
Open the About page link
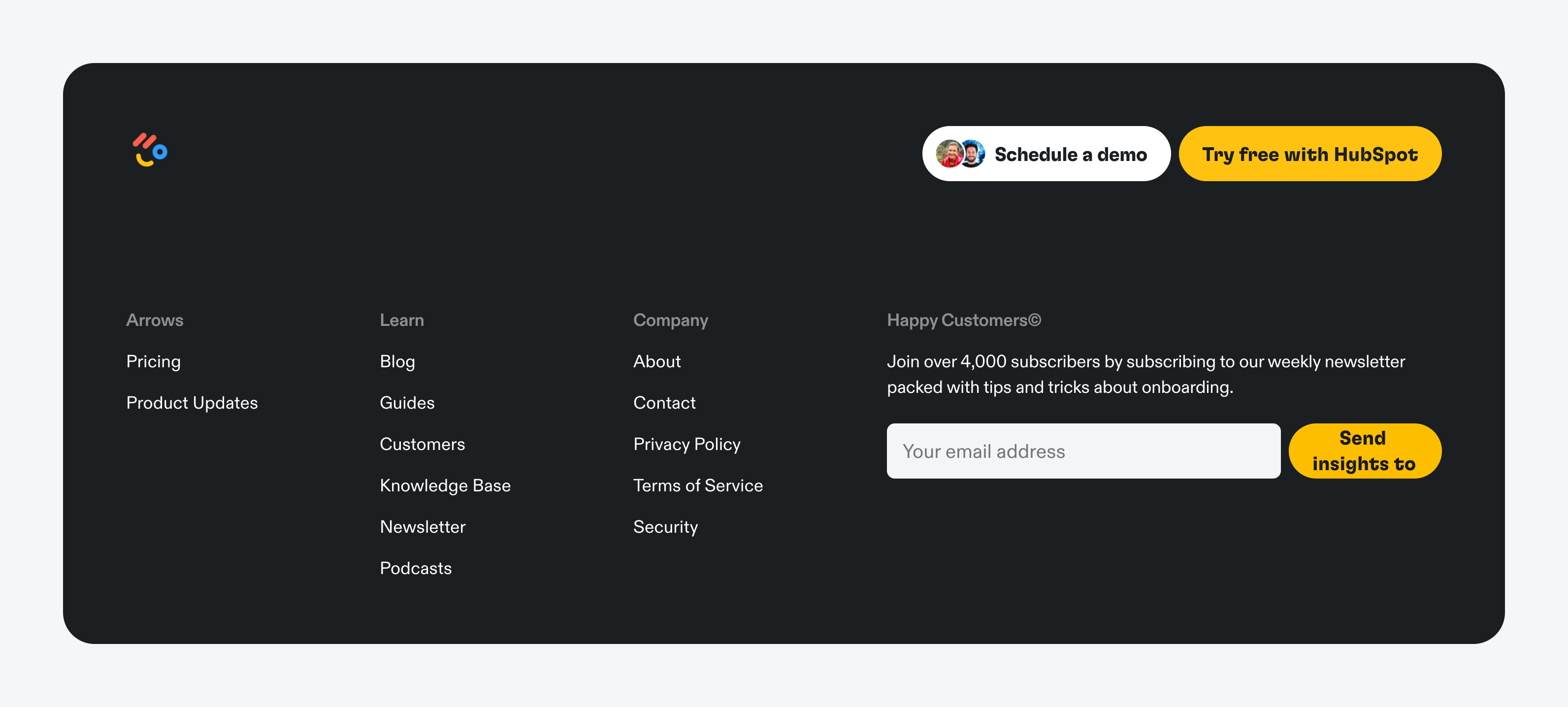pos(657,361)
